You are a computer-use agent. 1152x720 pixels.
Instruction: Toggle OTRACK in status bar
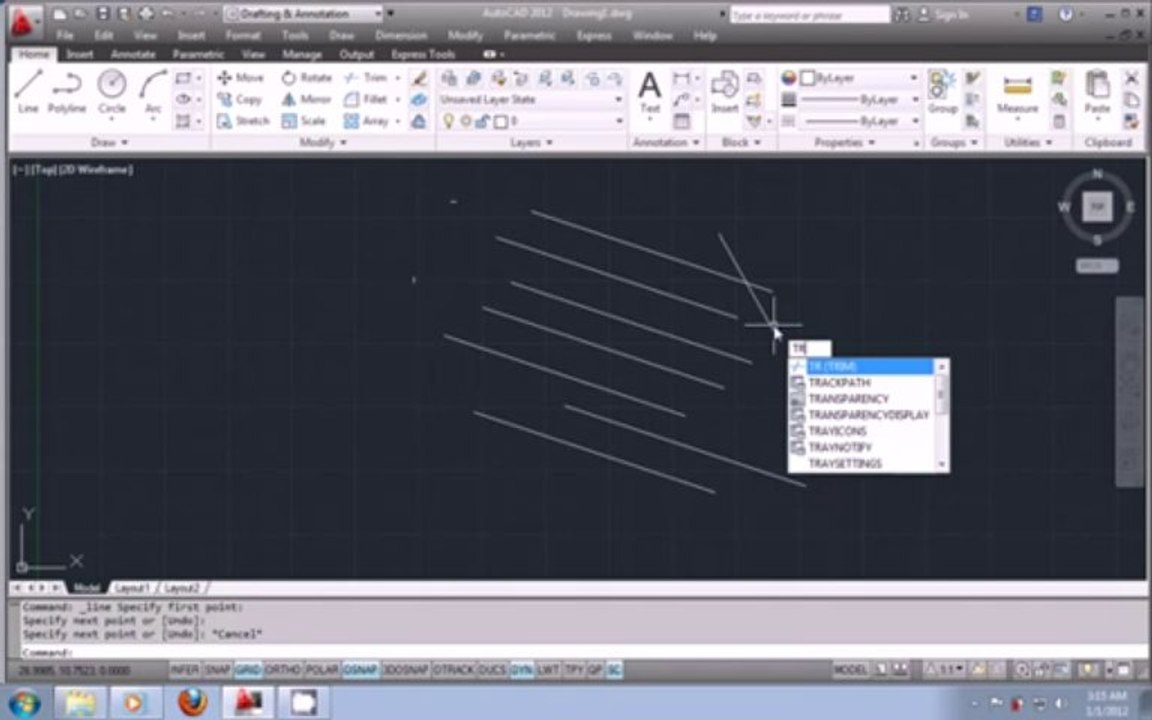point(454,670)
